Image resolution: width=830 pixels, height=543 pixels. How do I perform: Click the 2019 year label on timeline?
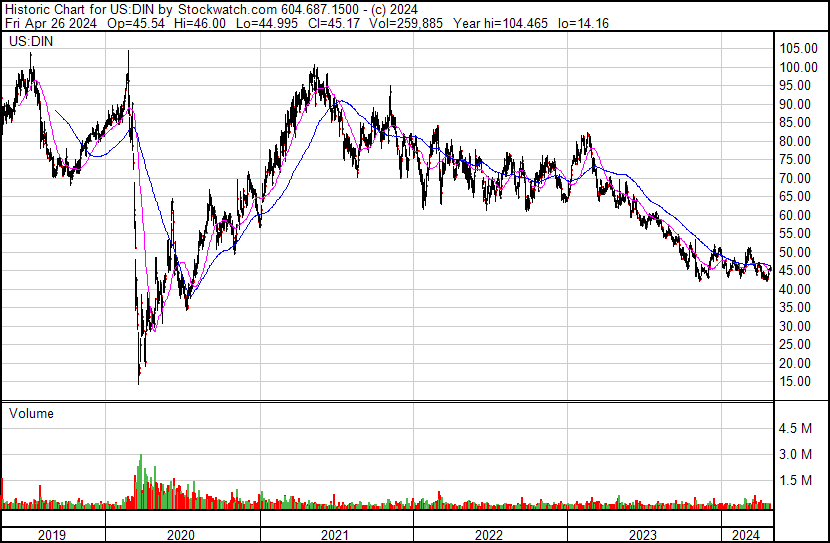52,535
